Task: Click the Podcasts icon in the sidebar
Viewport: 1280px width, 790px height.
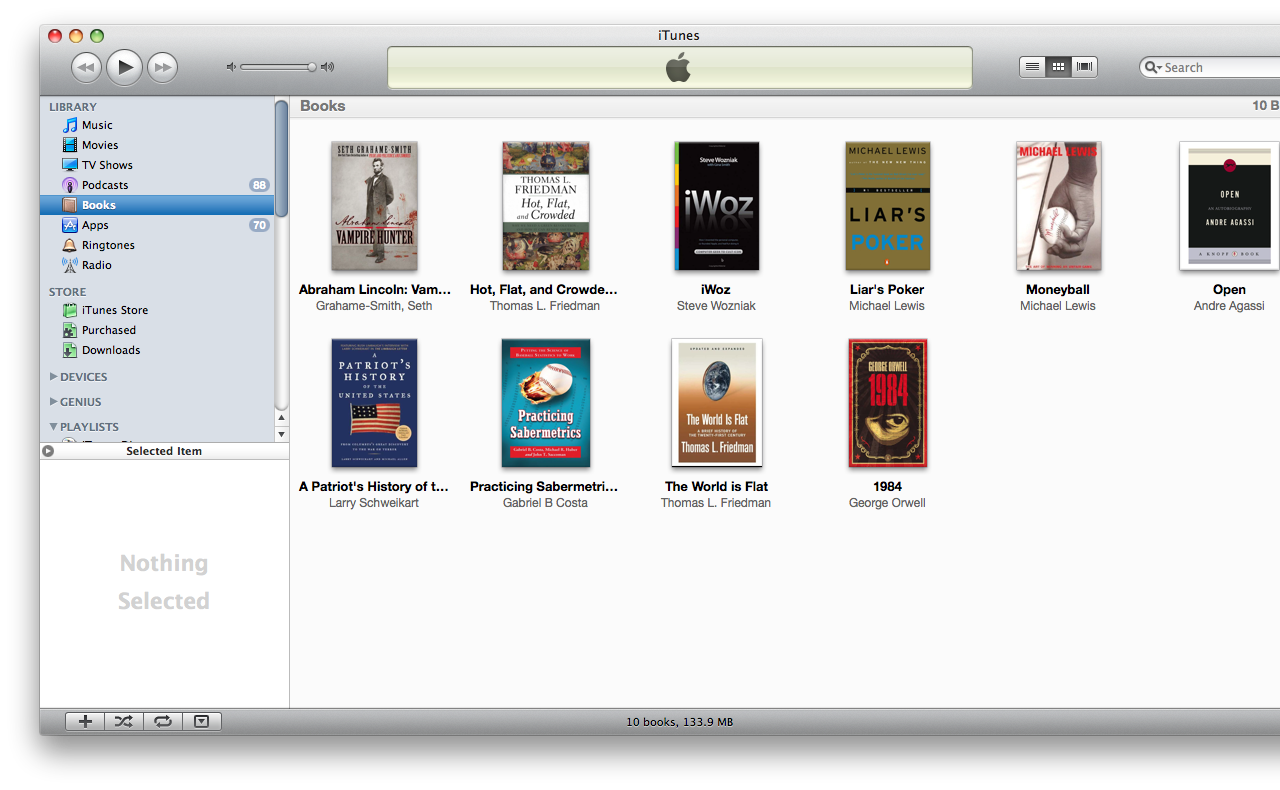Action: point(70,185)
